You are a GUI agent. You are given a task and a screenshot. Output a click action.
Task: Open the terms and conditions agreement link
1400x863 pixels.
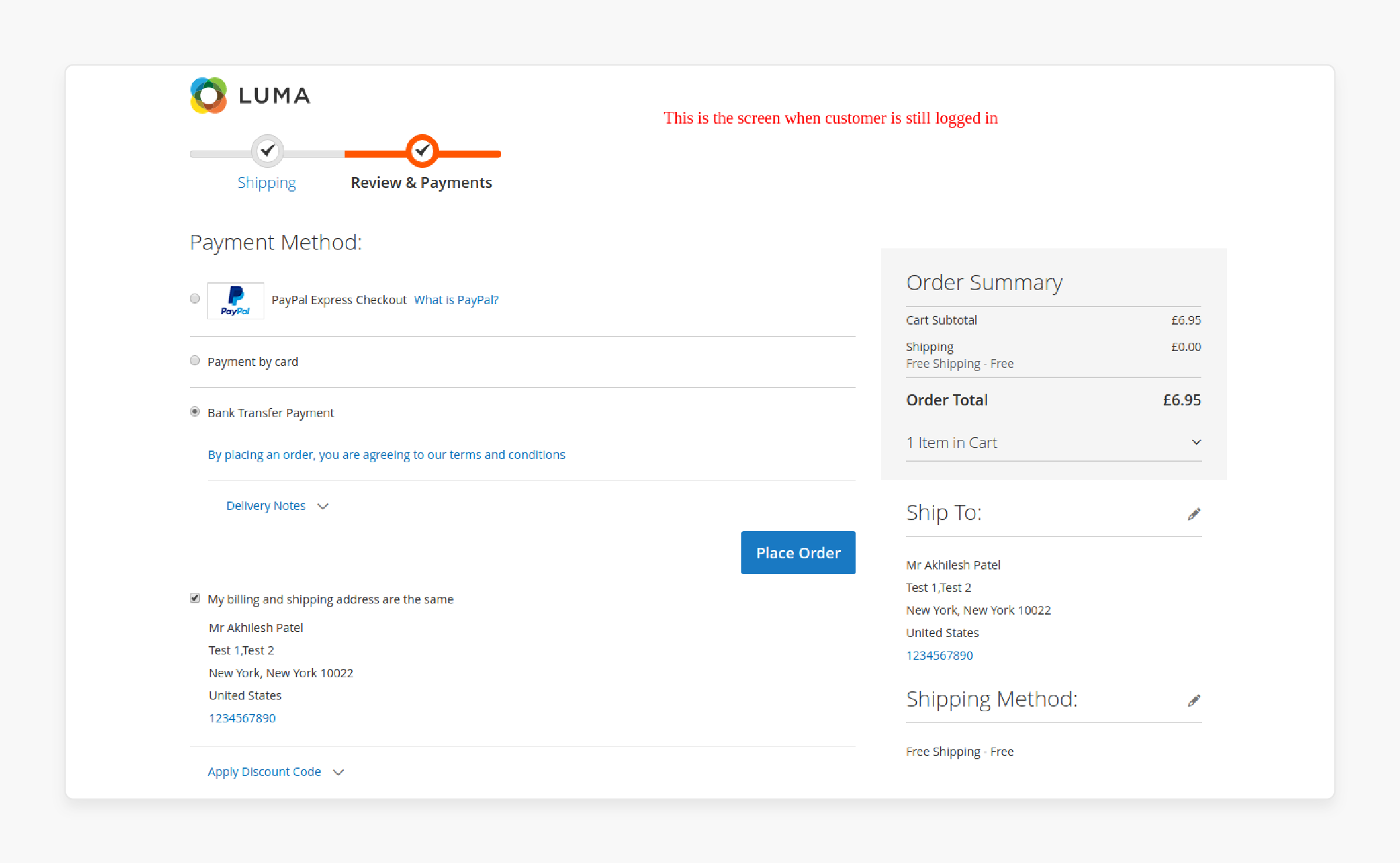[387, 455]
